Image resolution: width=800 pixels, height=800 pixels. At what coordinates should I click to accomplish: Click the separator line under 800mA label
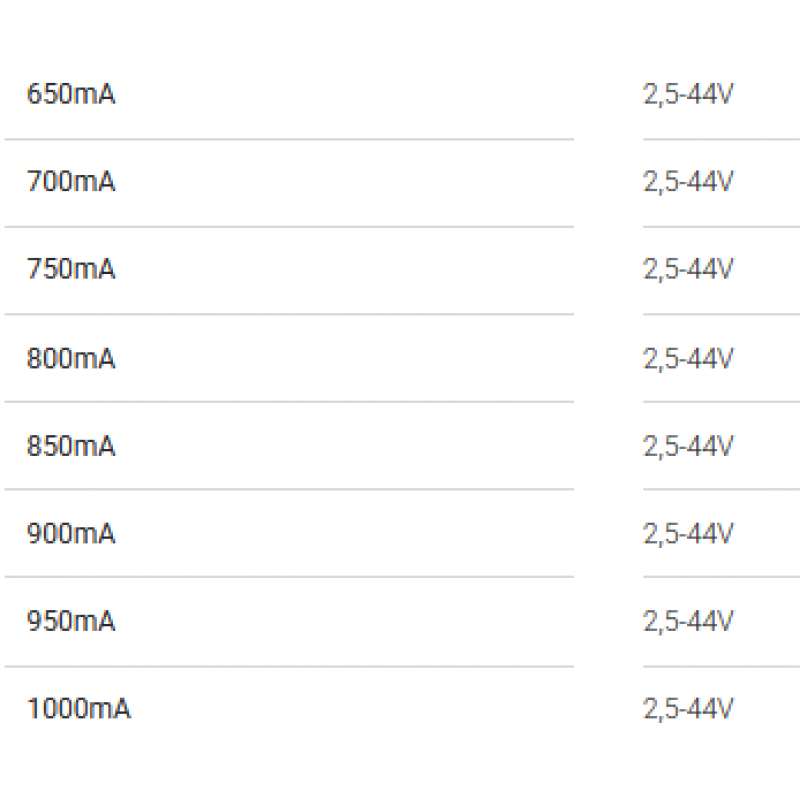click(x=288, y=402)
